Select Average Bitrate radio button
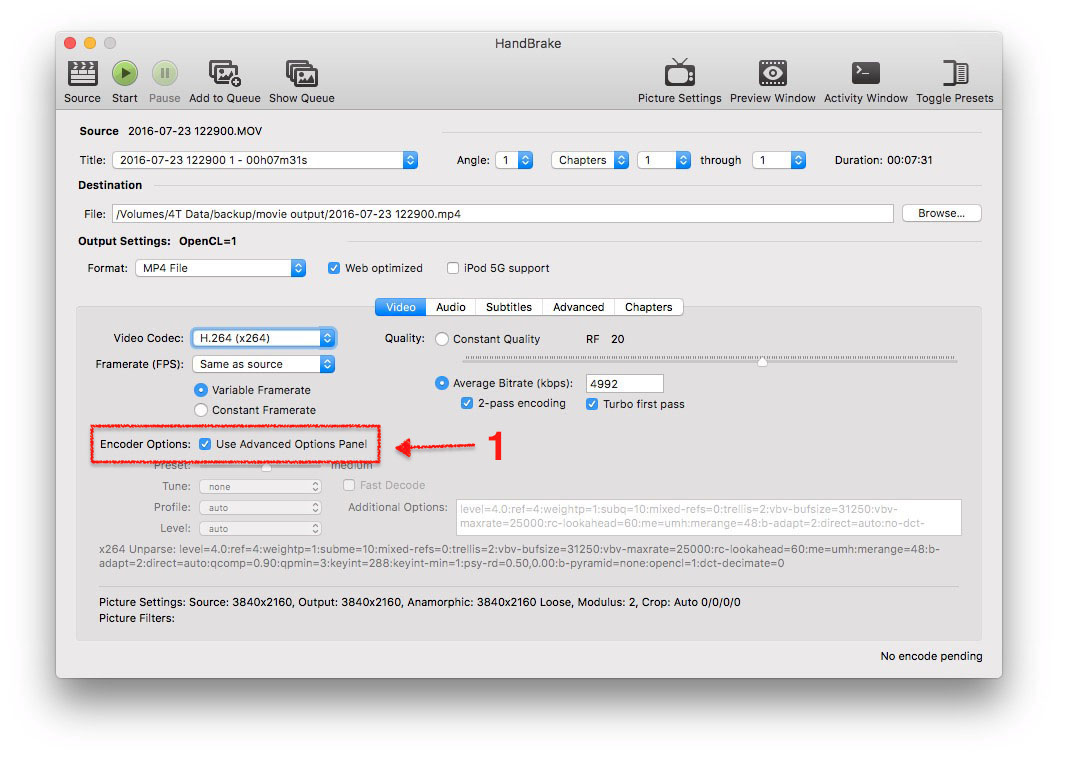Viewport: 1067px width, 758px height. pyautogui.click(x=442, y=383)
